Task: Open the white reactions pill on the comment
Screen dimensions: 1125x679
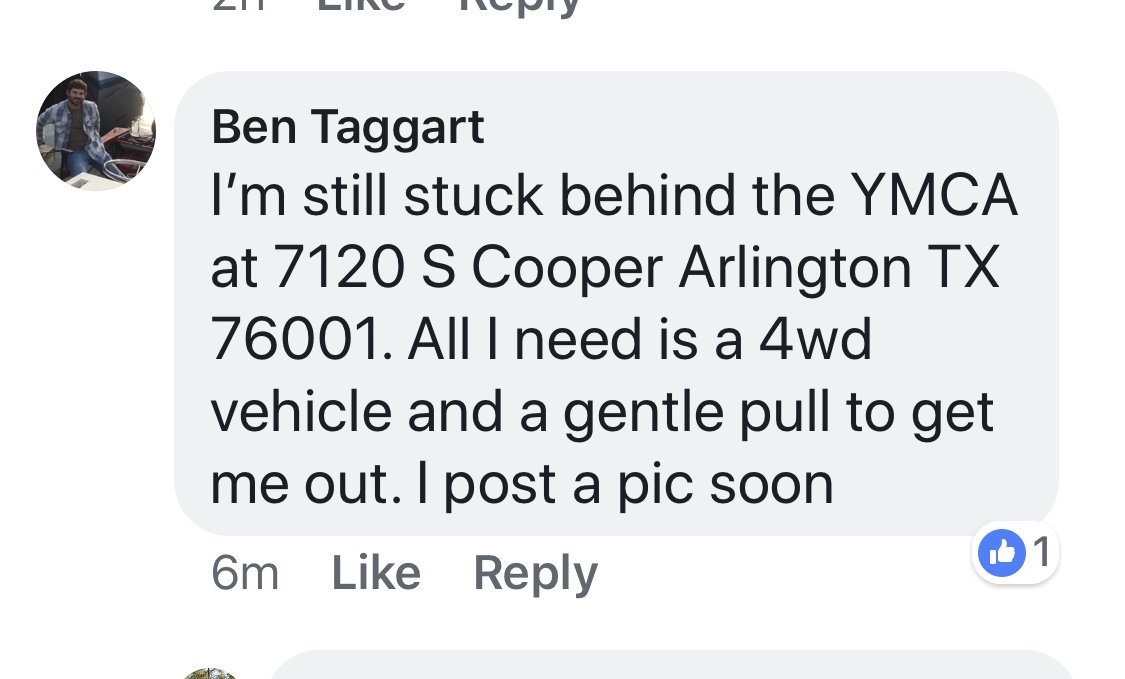Action: [x=1015, y=553]
